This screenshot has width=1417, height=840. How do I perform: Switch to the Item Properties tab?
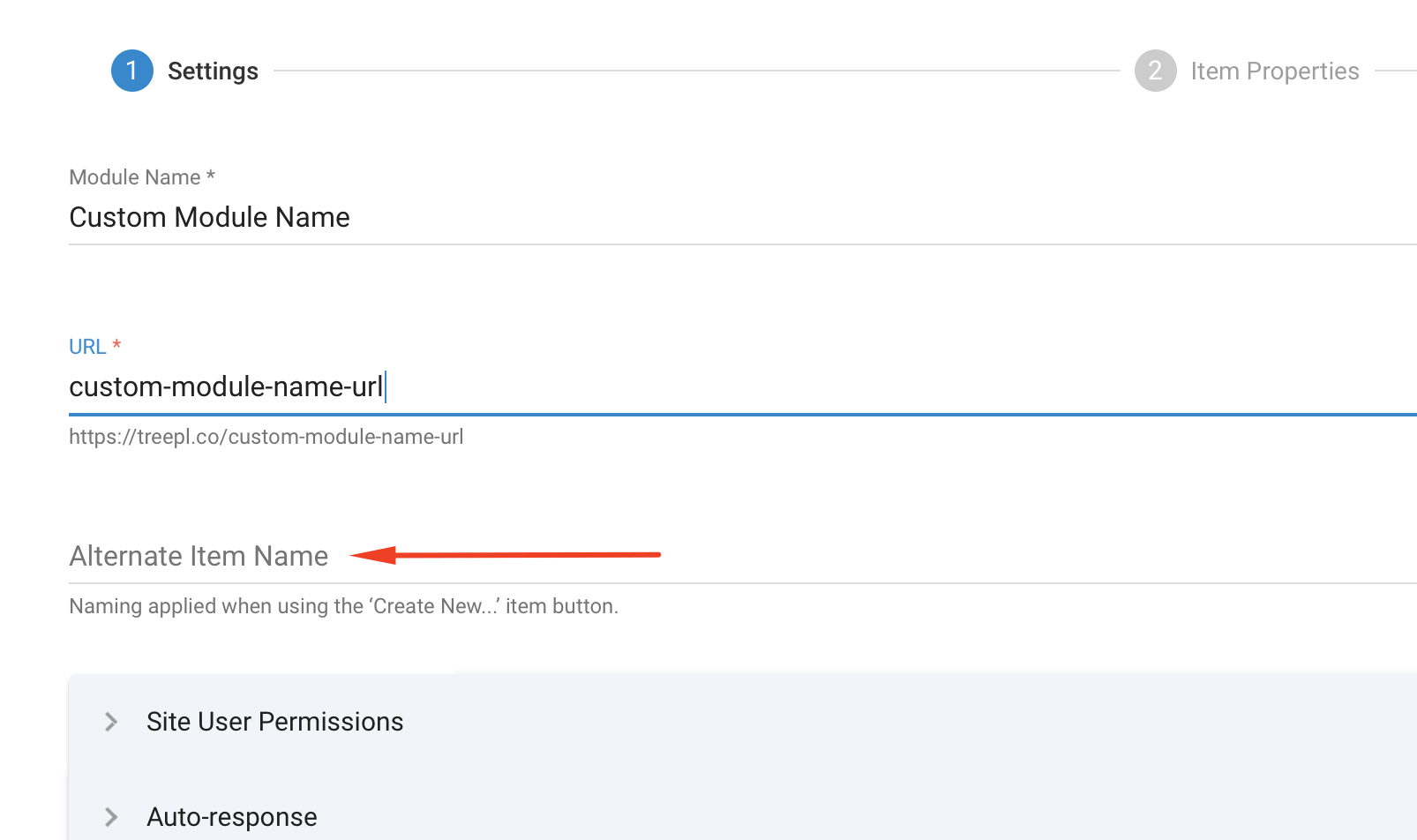[x=1275, y=71]
